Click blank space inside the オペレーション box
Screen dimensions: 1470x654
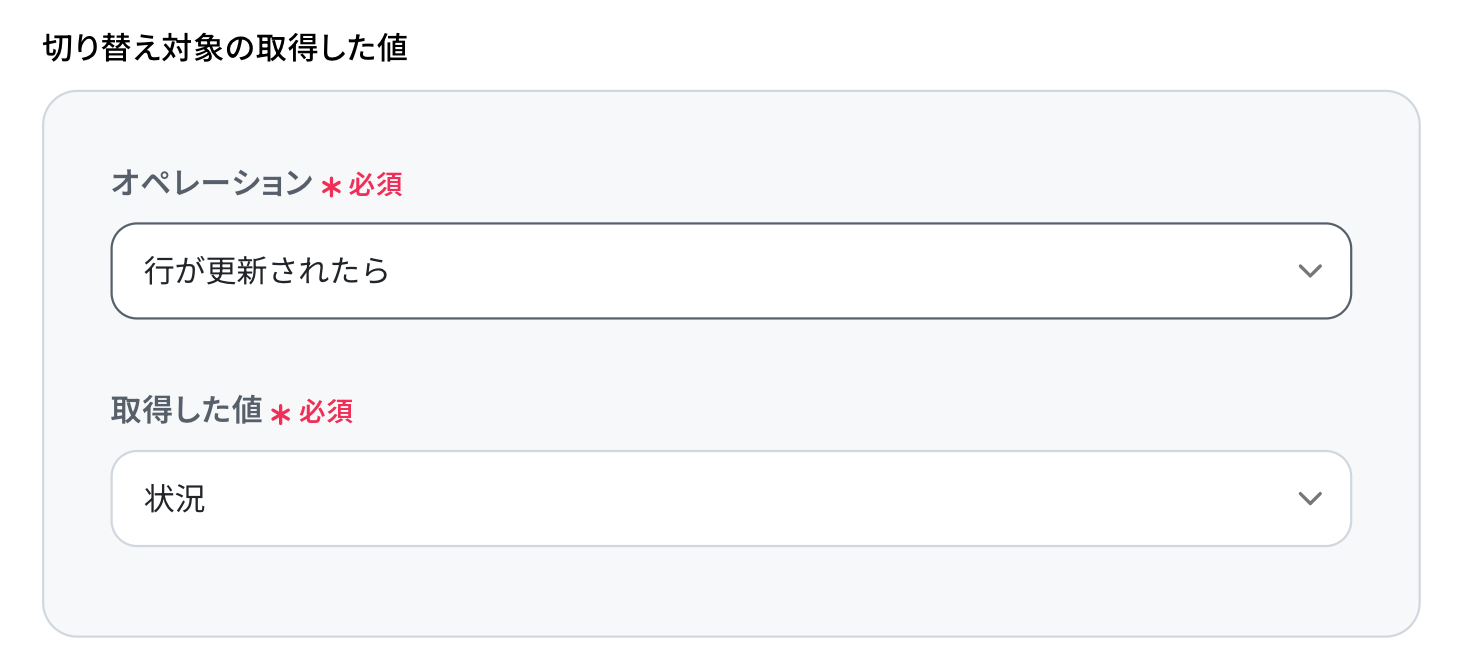[800, 271]
